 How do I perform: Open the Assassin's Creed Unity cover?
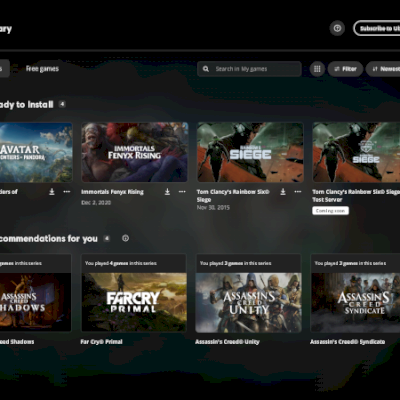[x=249, y=302]
